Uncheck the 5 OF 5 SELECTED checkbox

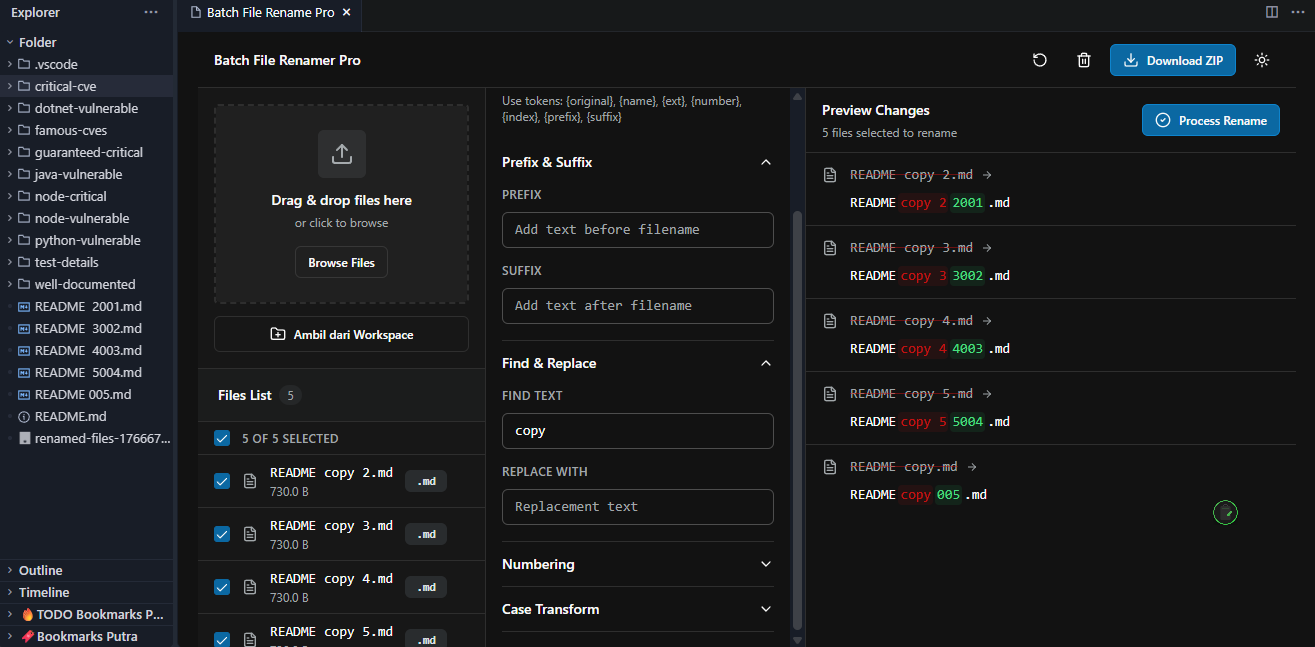pyautogui.click(x=221, y=438)
